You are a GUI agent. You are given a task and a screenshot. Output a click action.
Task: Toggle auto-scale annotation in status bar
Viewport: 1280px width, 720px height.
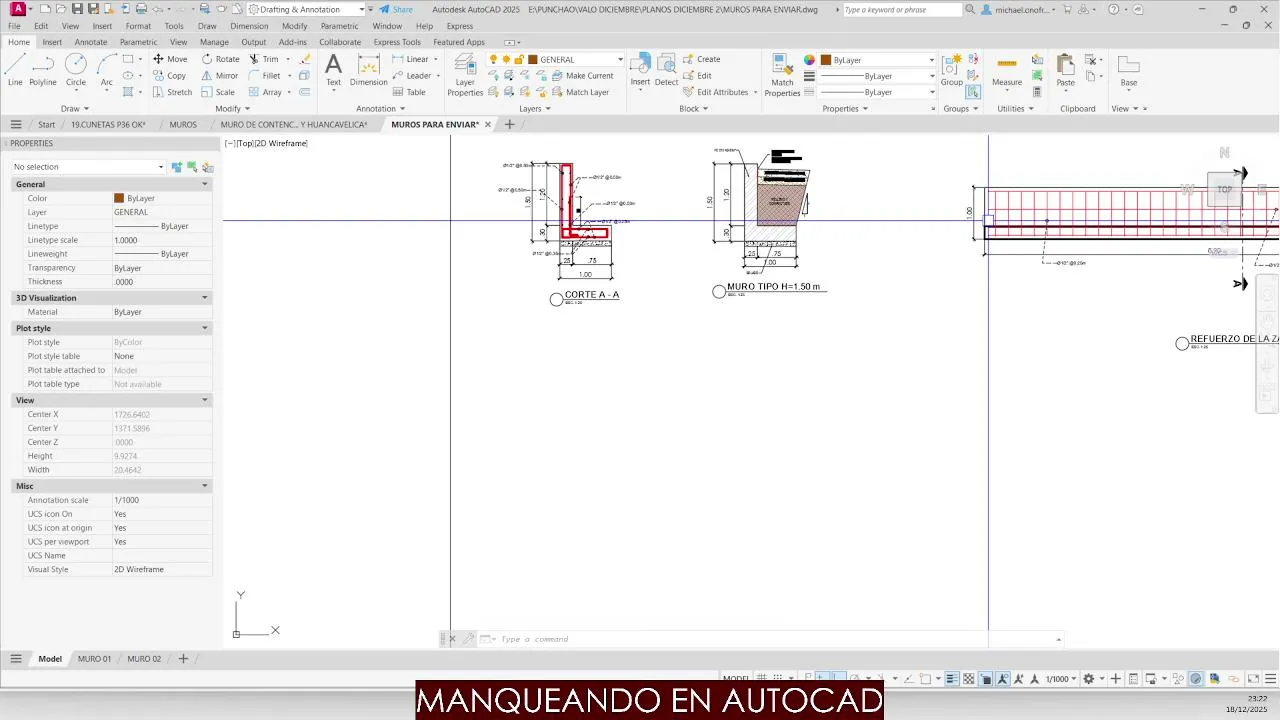click(x=1018, y=678)
